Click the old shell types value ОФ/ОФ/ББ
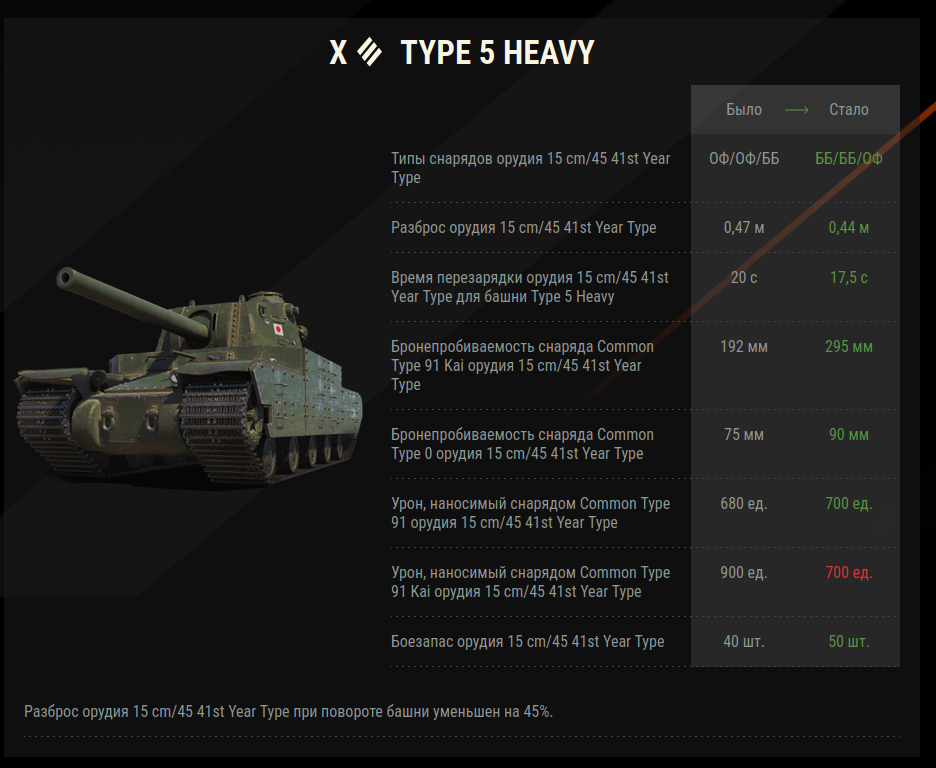Viewport: 936px width, 768px height. (744, 159)
